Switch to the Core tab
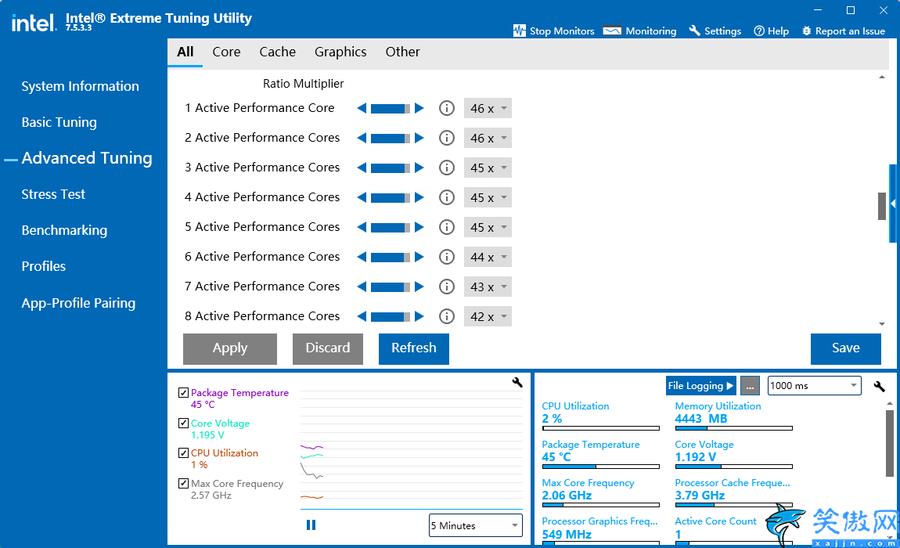 (226, 52)
